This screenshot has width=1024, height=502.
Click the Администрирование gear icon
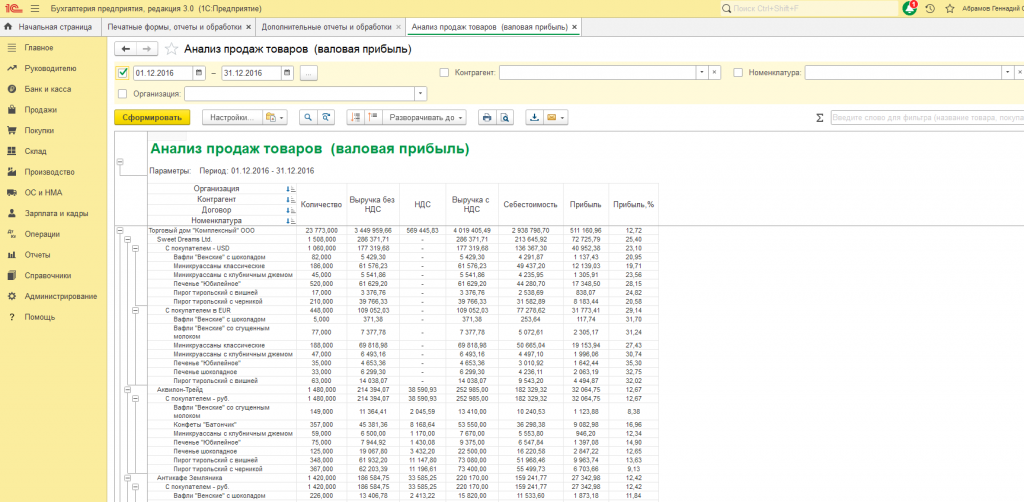click(x=11, y=296)
